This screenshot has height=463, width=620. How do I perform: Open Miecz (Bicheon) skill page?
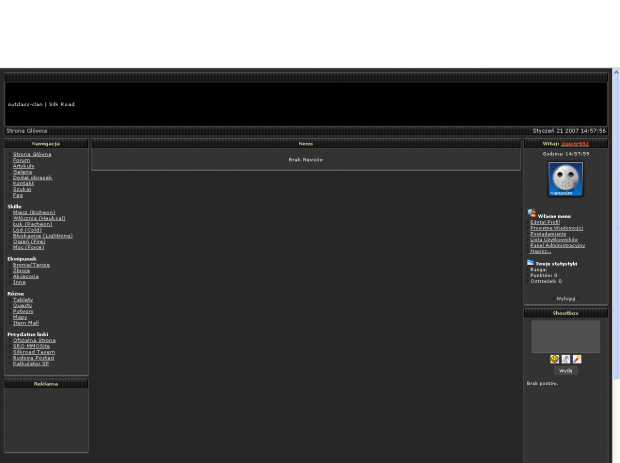(x=34, y=212)
